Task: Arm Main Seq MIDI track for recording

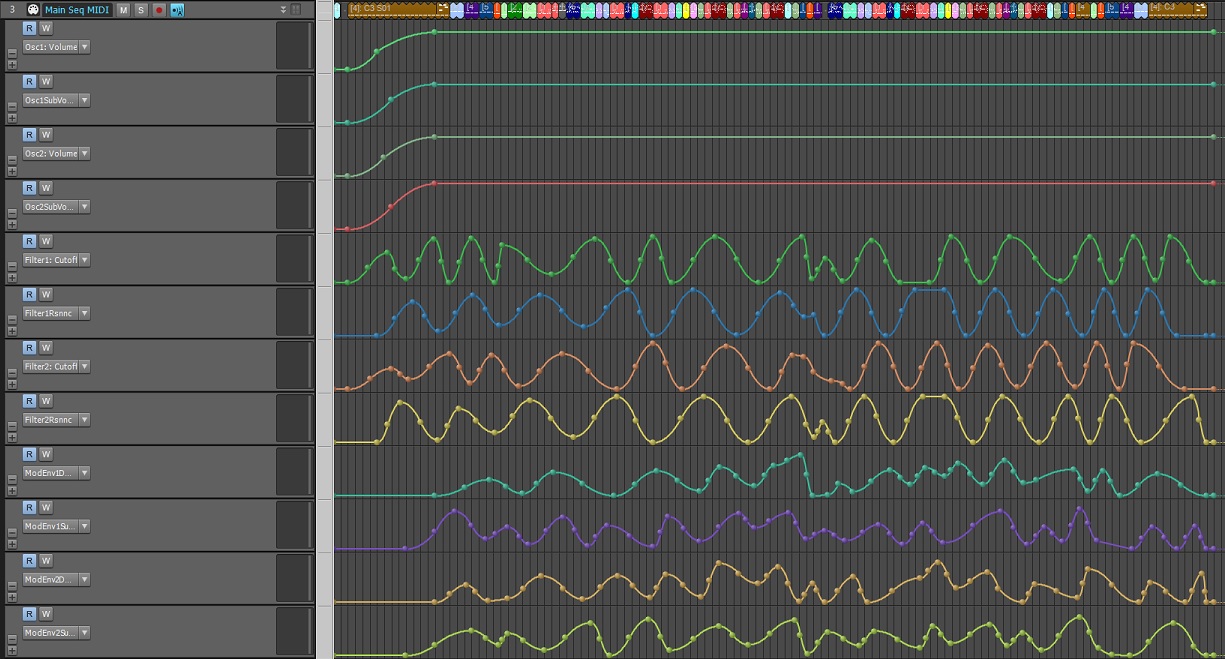Action: (158, 10)
